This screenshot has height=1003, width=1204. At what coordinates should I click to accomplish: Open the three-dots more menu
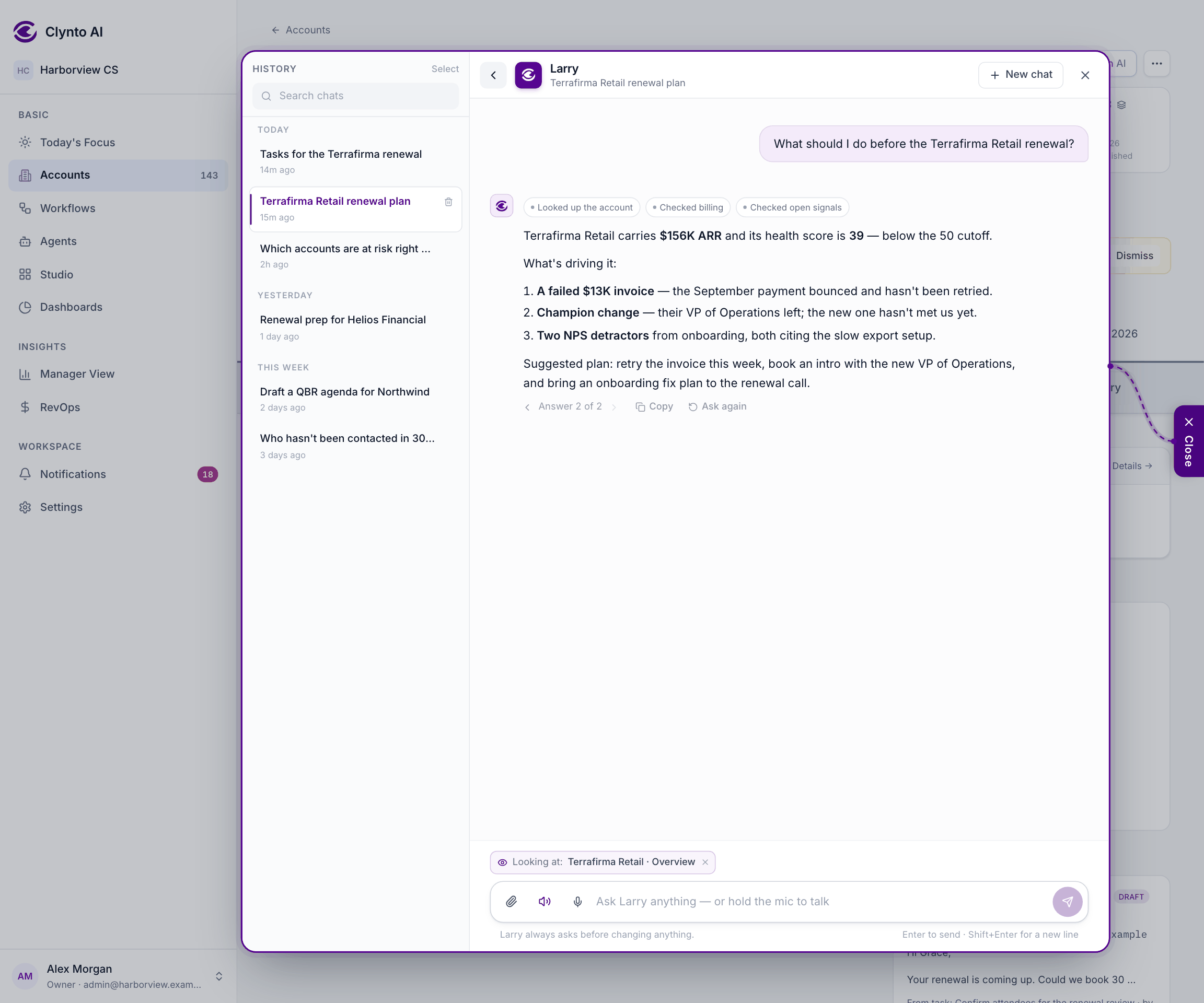pyautogui.click(x=1156, y=64)
